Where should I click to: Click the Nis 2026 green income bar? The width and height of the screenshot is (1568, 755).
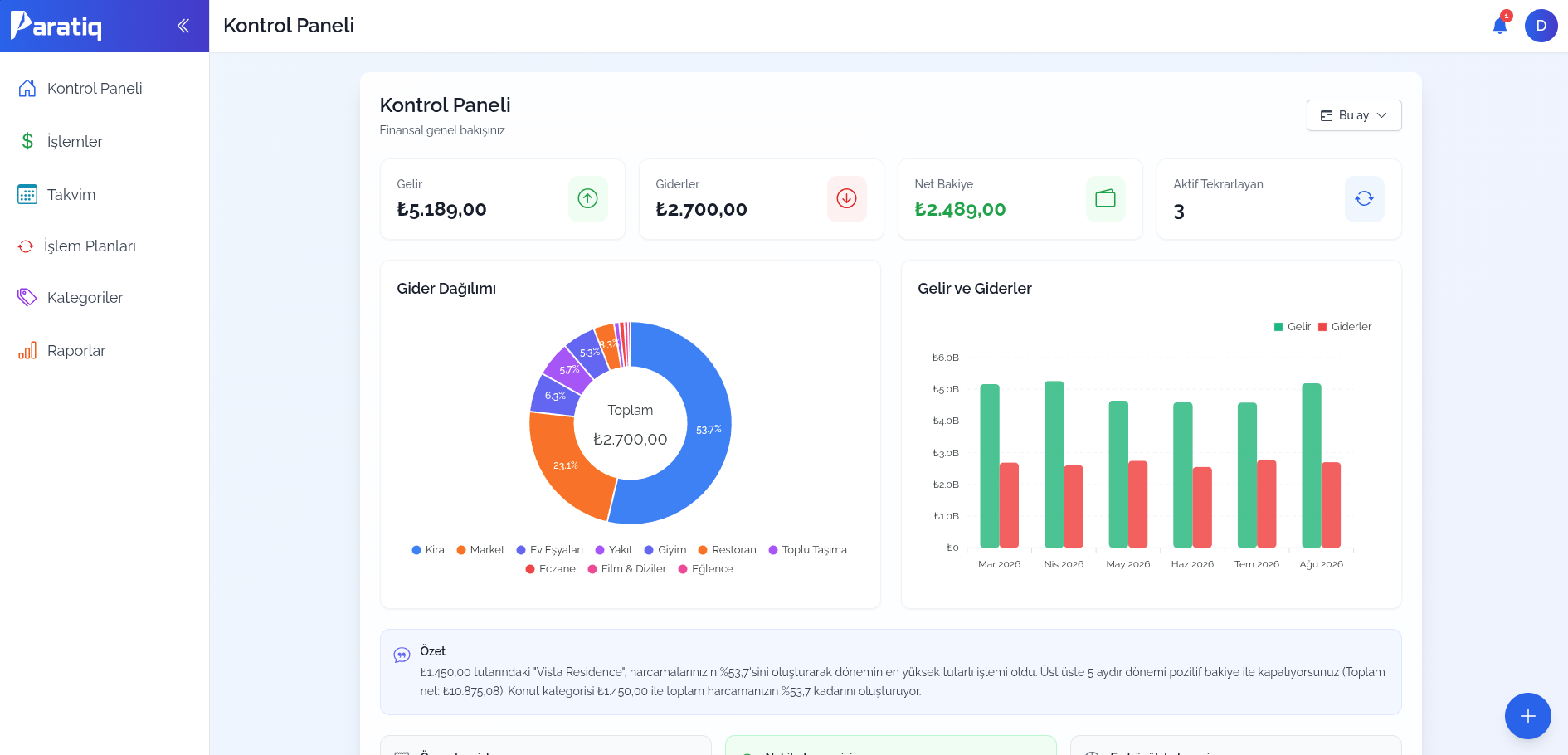click(x=1054, y=465)
